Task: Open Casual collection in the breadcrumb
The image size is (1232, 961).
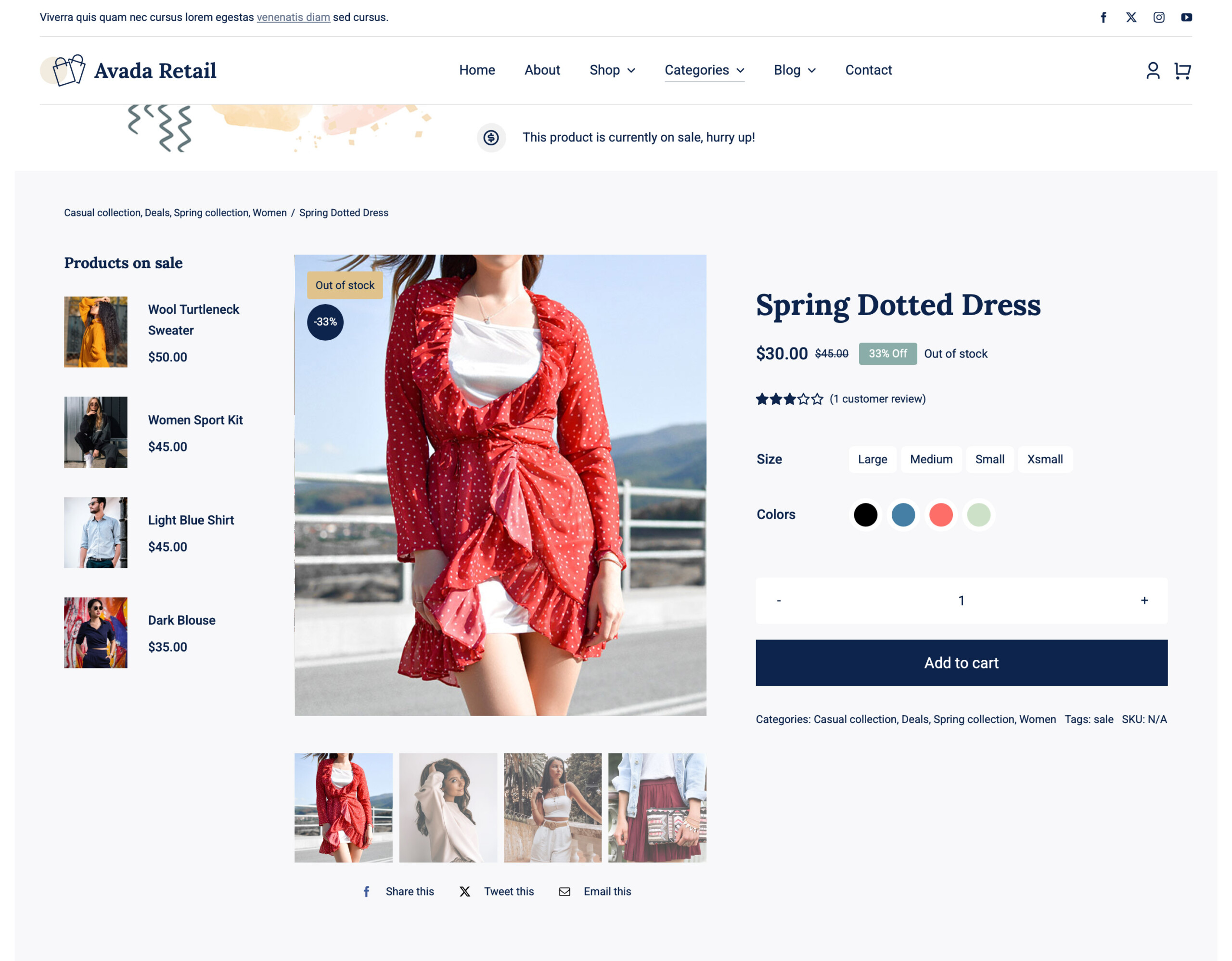Action: pos(102,213)
